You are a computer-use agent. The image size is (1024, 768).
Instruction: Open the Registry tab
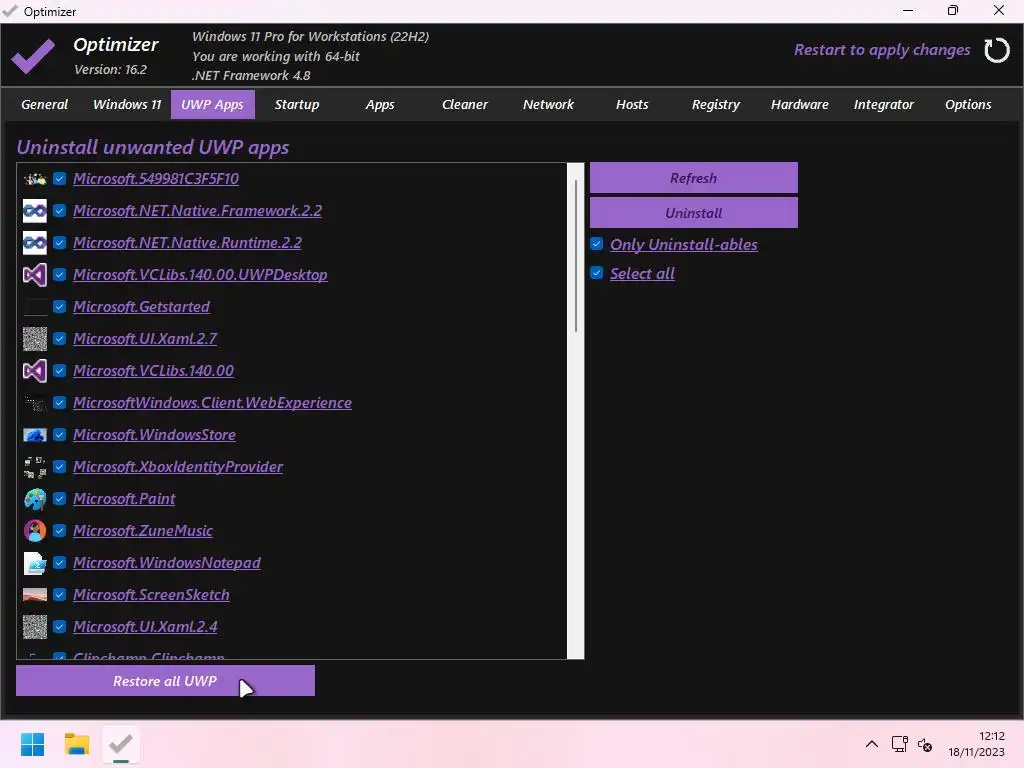pyautogui.click(x=716, y=104)
